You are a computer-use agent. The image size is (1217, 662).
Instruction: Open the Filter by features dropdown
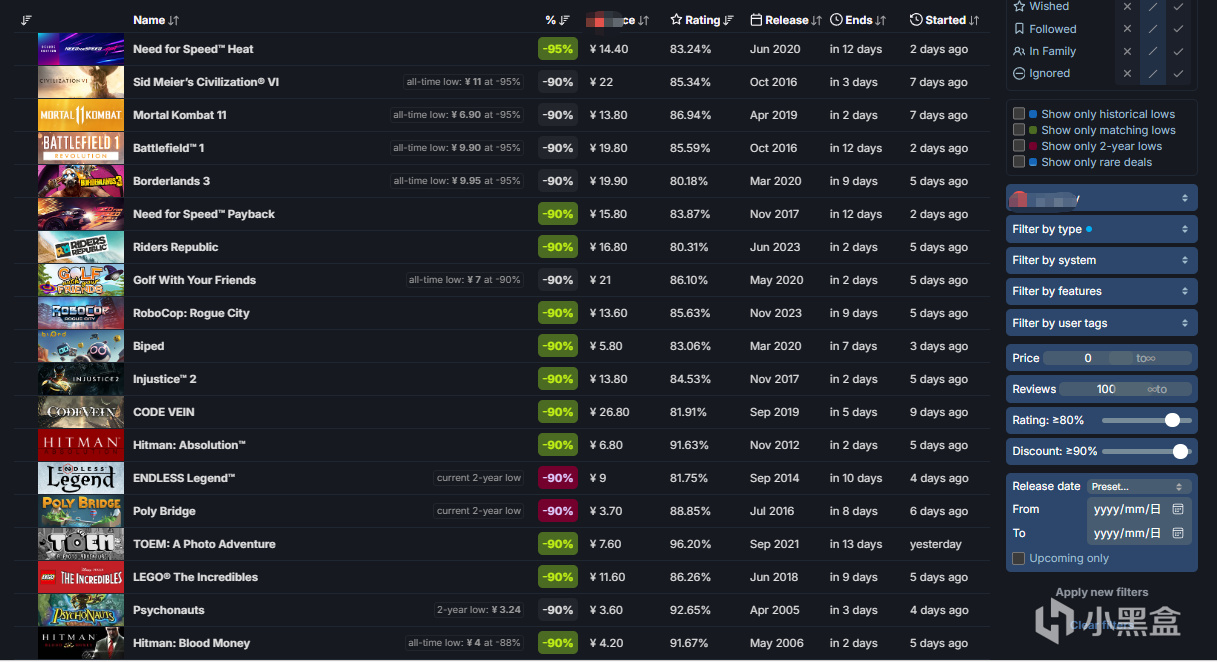(1101, 291)
